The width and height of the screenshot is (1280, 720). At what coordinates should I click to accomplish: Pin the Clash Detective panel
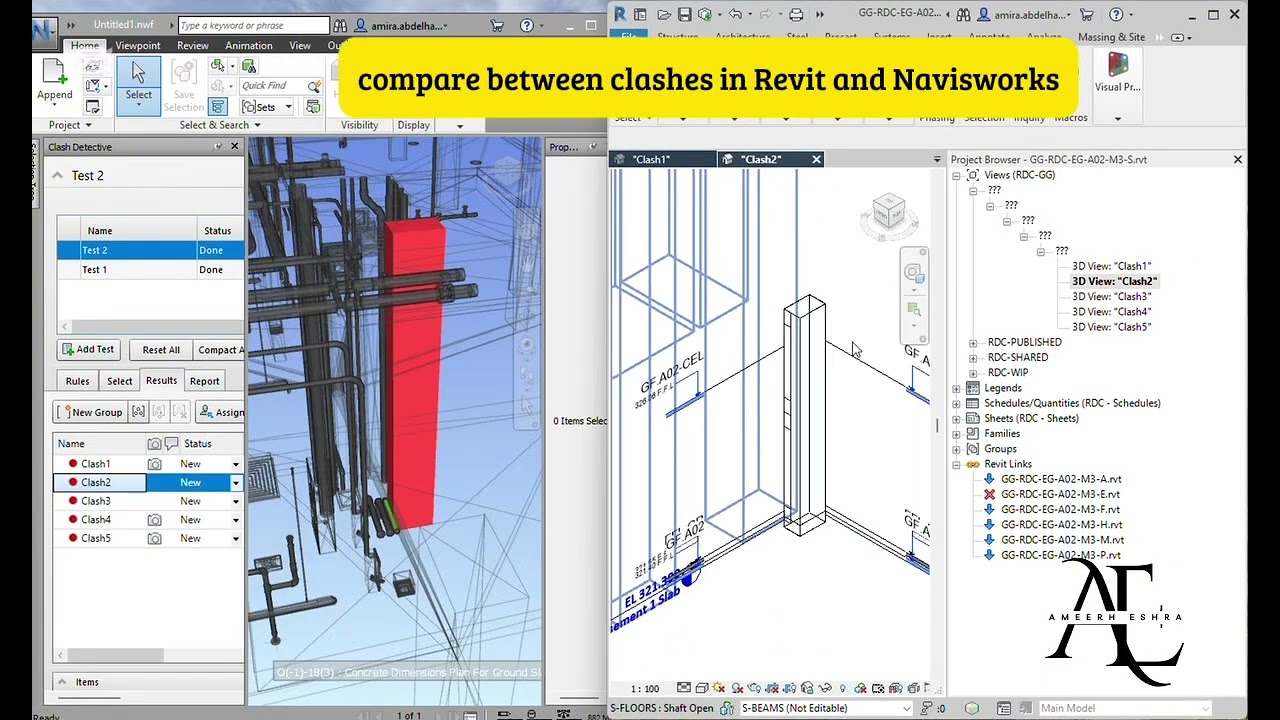(218, 147)
